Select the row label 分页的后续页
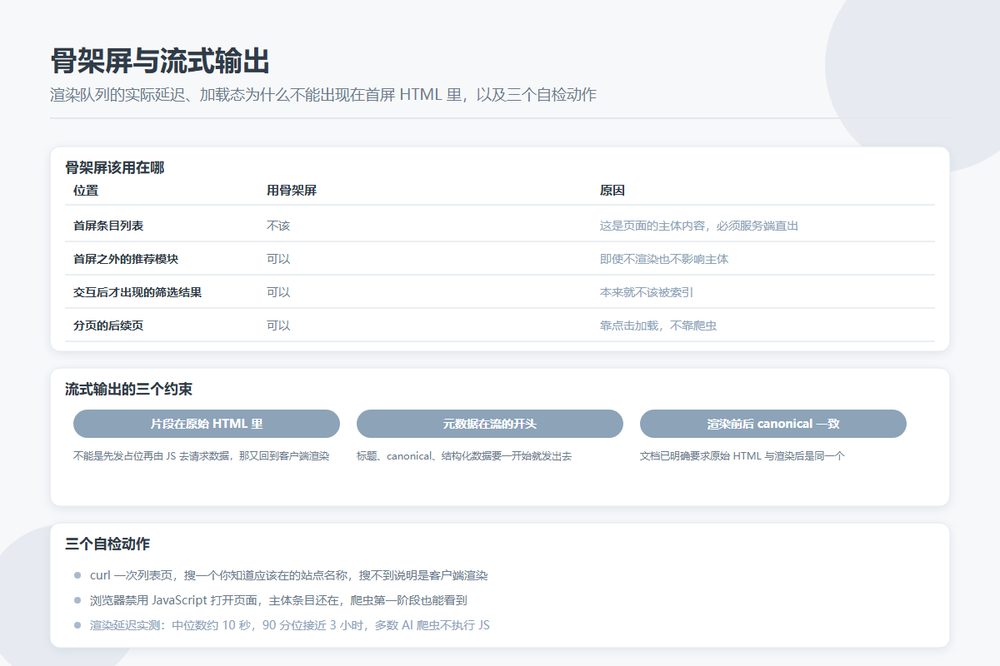The image size is (1000, 666). (108, 325)
